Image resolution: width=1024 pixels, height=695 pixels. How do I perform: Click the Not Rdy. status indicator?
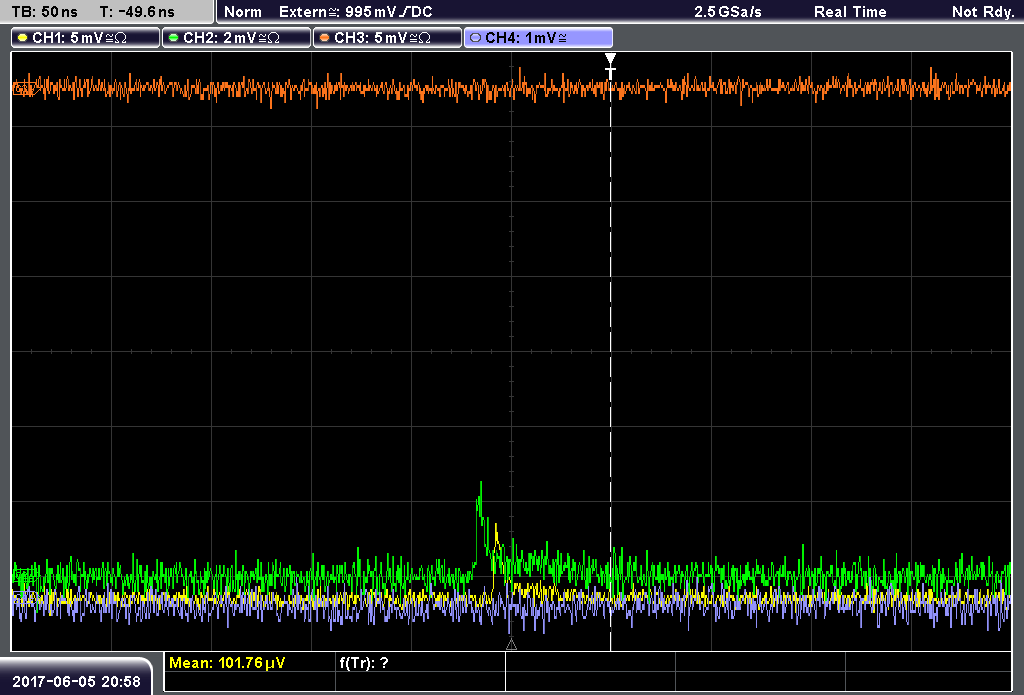pyautogui.click(x=983, y=12)
